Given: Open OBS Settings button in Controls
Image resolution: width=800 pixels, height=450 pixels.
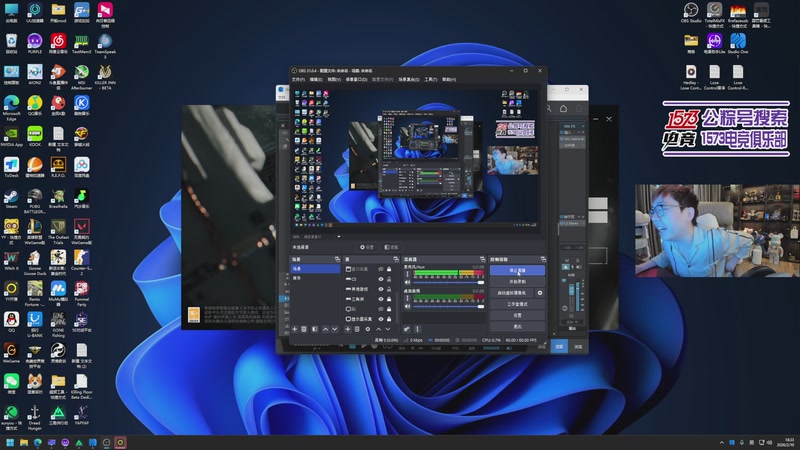Looking at the screenshot, I should pyautogui.click(x=517, y=315).
